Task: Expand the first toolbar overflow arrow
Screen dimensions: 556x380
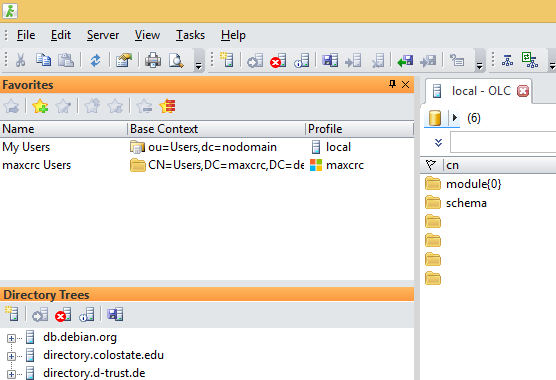Action: point(199,66)
